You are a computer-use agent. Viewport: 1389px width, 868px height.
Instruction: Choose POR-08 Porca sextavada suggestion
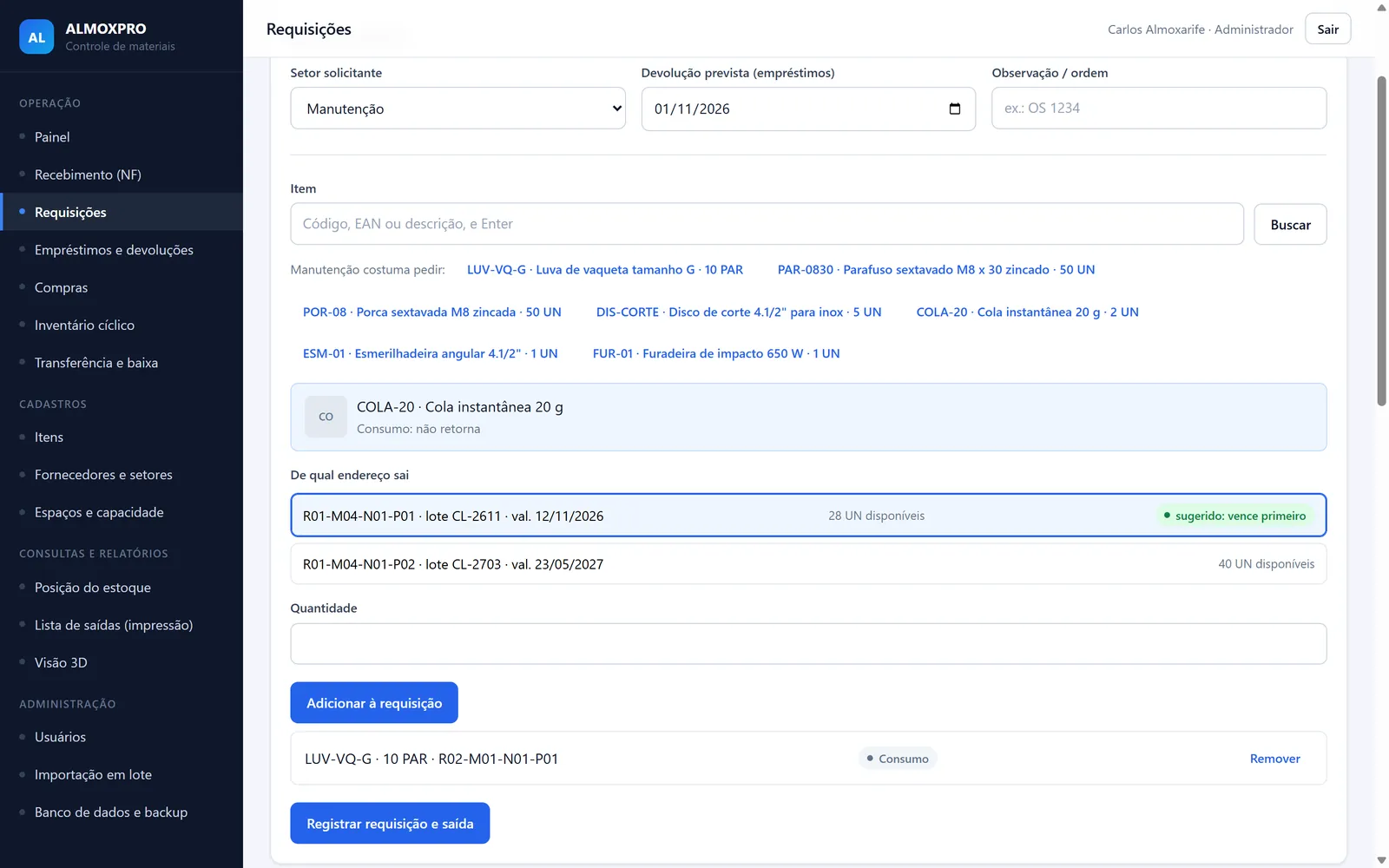tap(432, 312)
